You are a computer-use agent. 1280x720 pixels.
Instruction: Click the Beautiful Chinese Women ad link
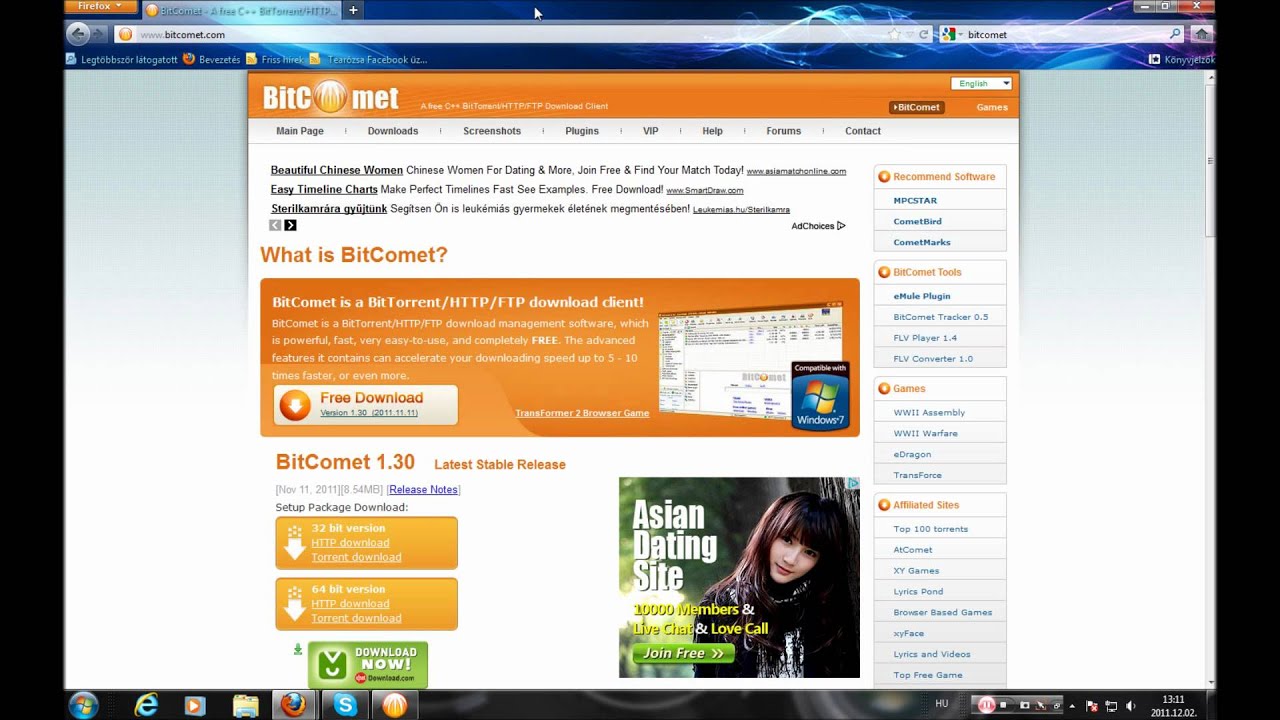tap(337, 170)
